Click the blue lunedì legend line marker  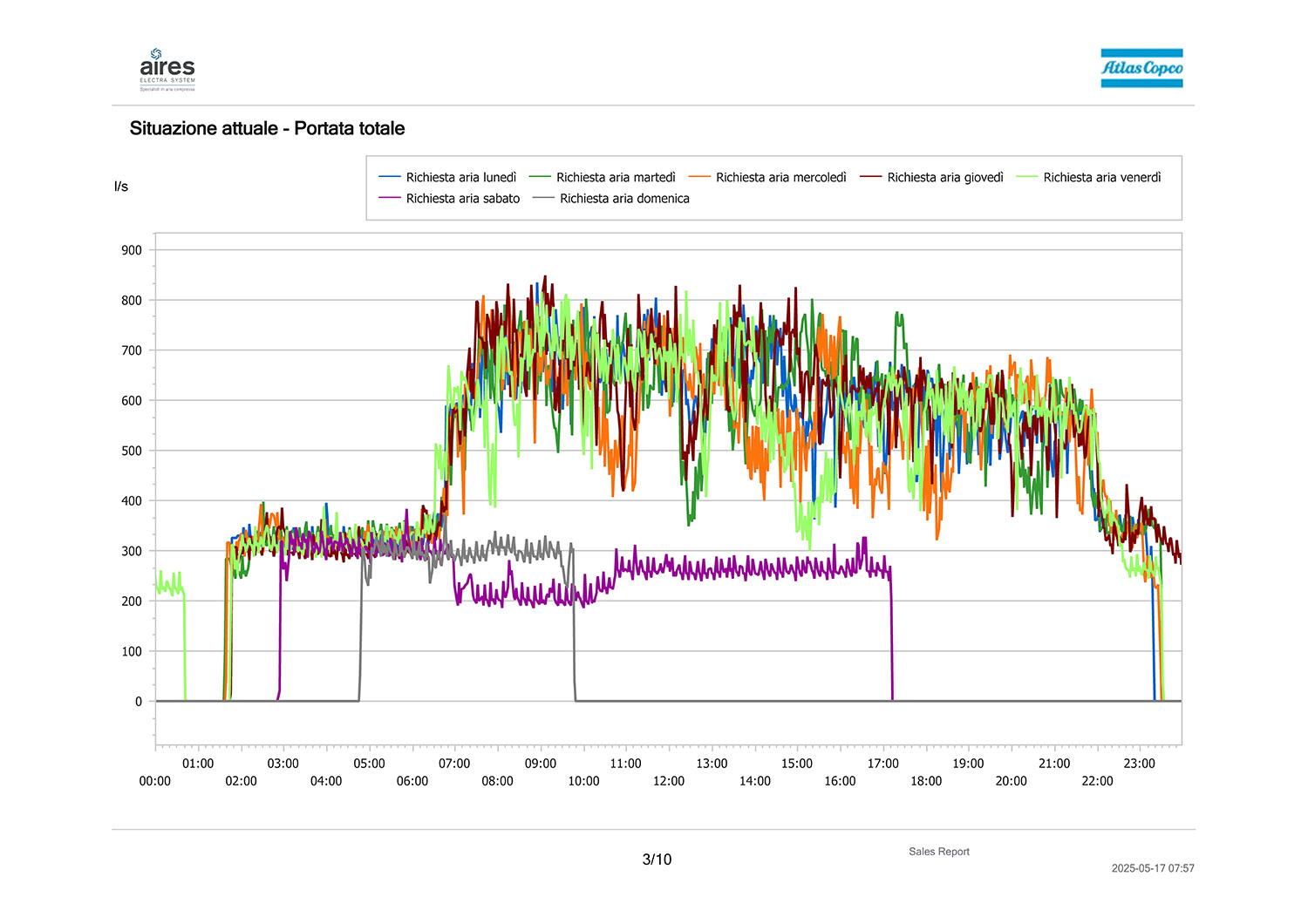tap(389, 178)
